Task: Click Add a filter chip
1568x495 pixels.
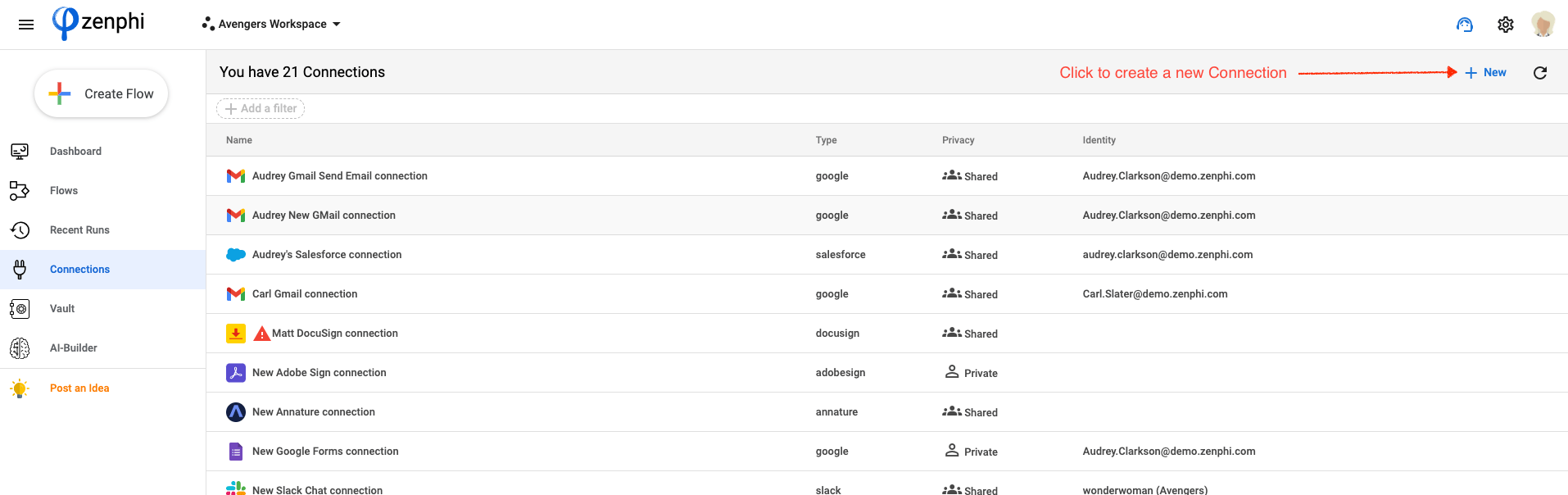Action: 261,108
